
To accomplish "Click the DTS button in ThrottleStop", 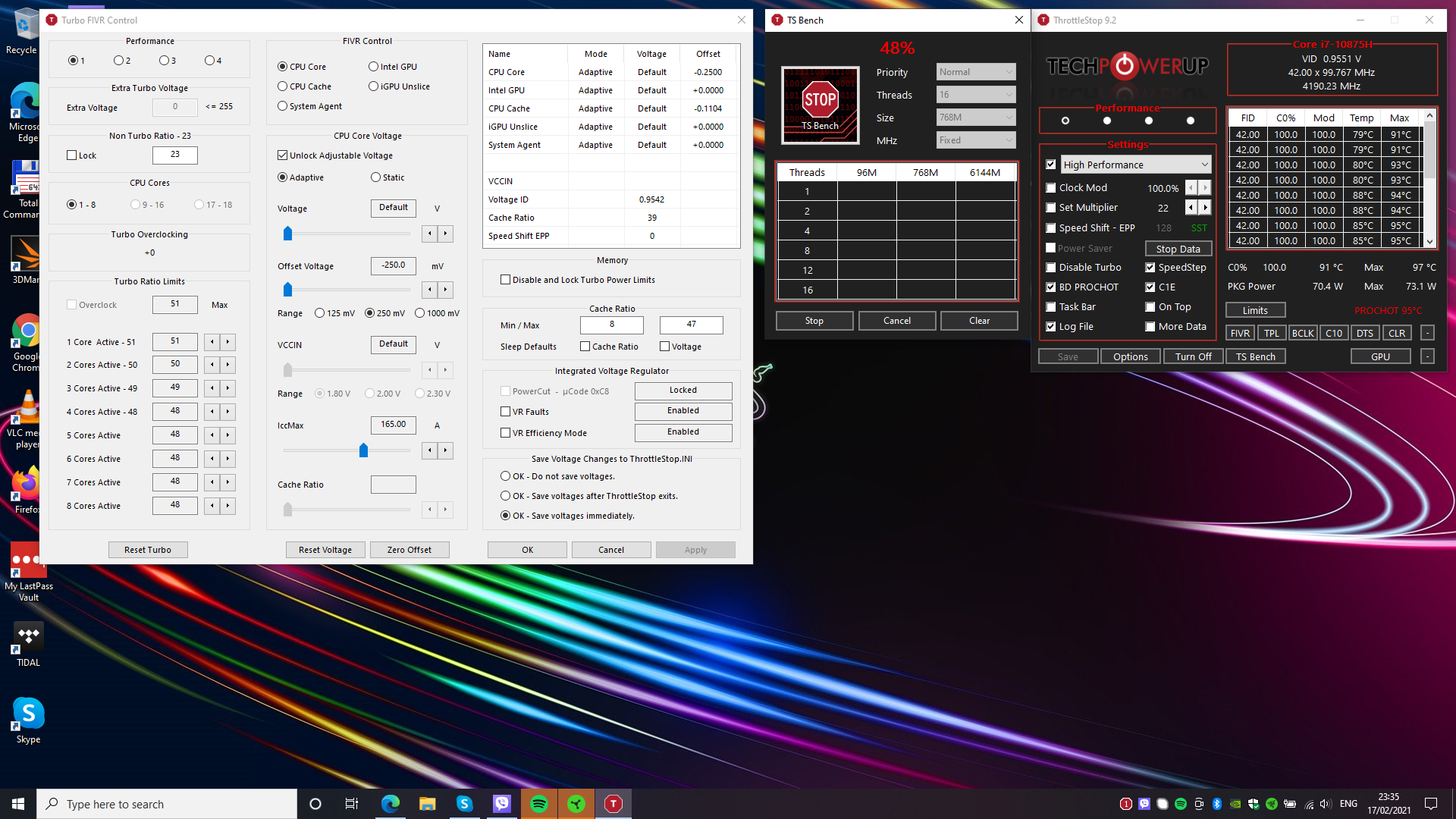I will coord(1364,334).
